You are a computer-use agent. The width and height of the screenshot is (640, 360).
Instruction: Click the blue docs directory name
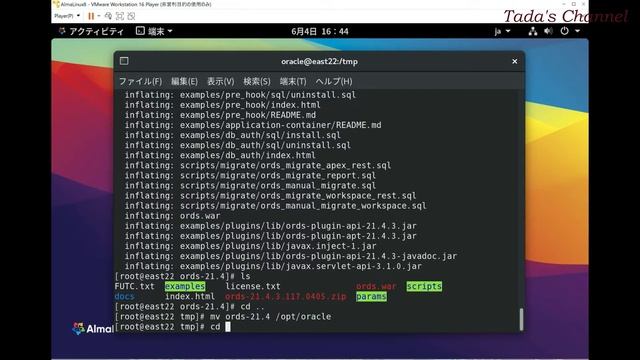(124, 296)
